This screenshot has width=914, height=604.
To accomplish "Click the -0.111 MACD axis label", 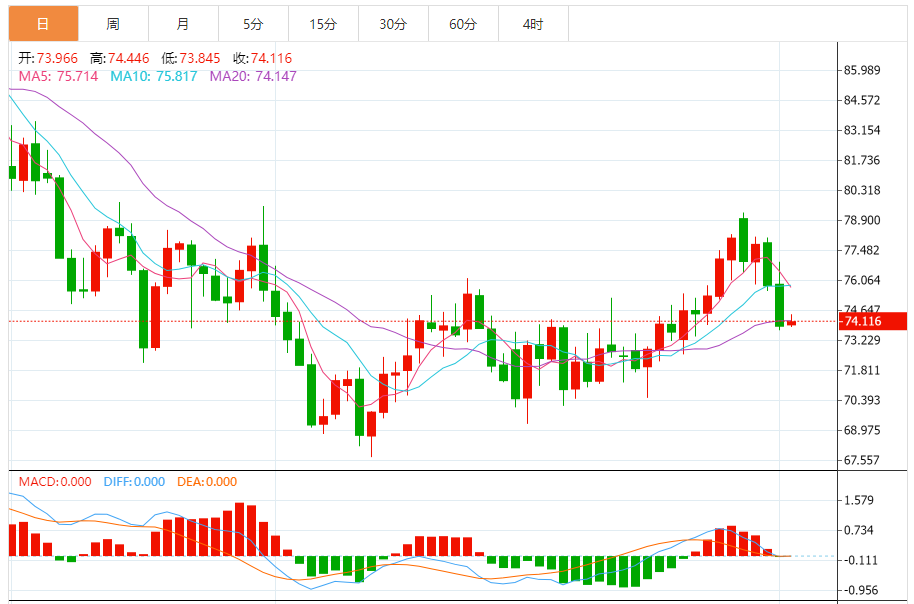I will (x=860, y=560).
